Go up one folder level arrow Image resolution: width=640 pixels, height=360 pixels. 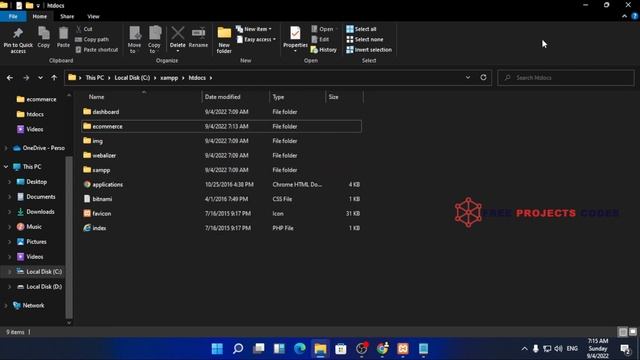tap(54, 78)
